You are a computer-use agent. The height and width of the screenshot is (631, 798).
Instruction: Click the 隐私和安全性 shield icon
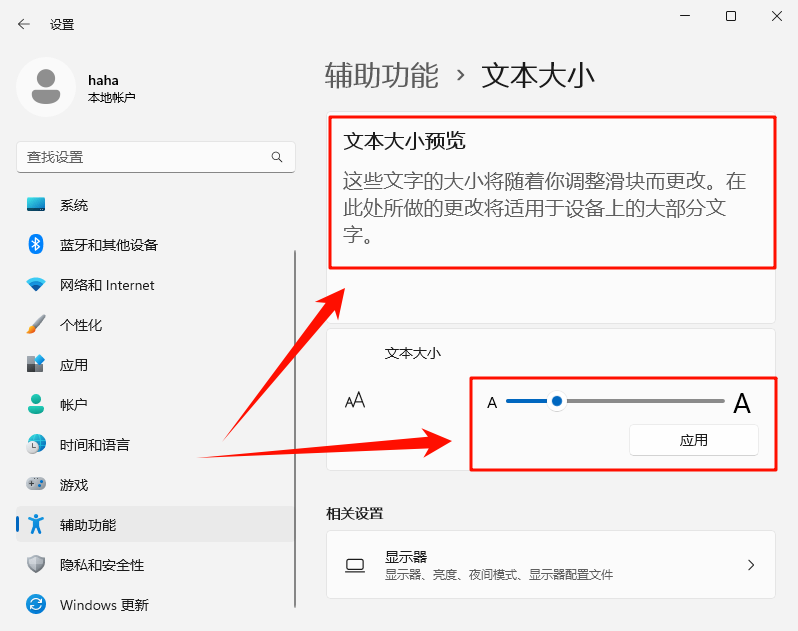[x=36, y=564]
